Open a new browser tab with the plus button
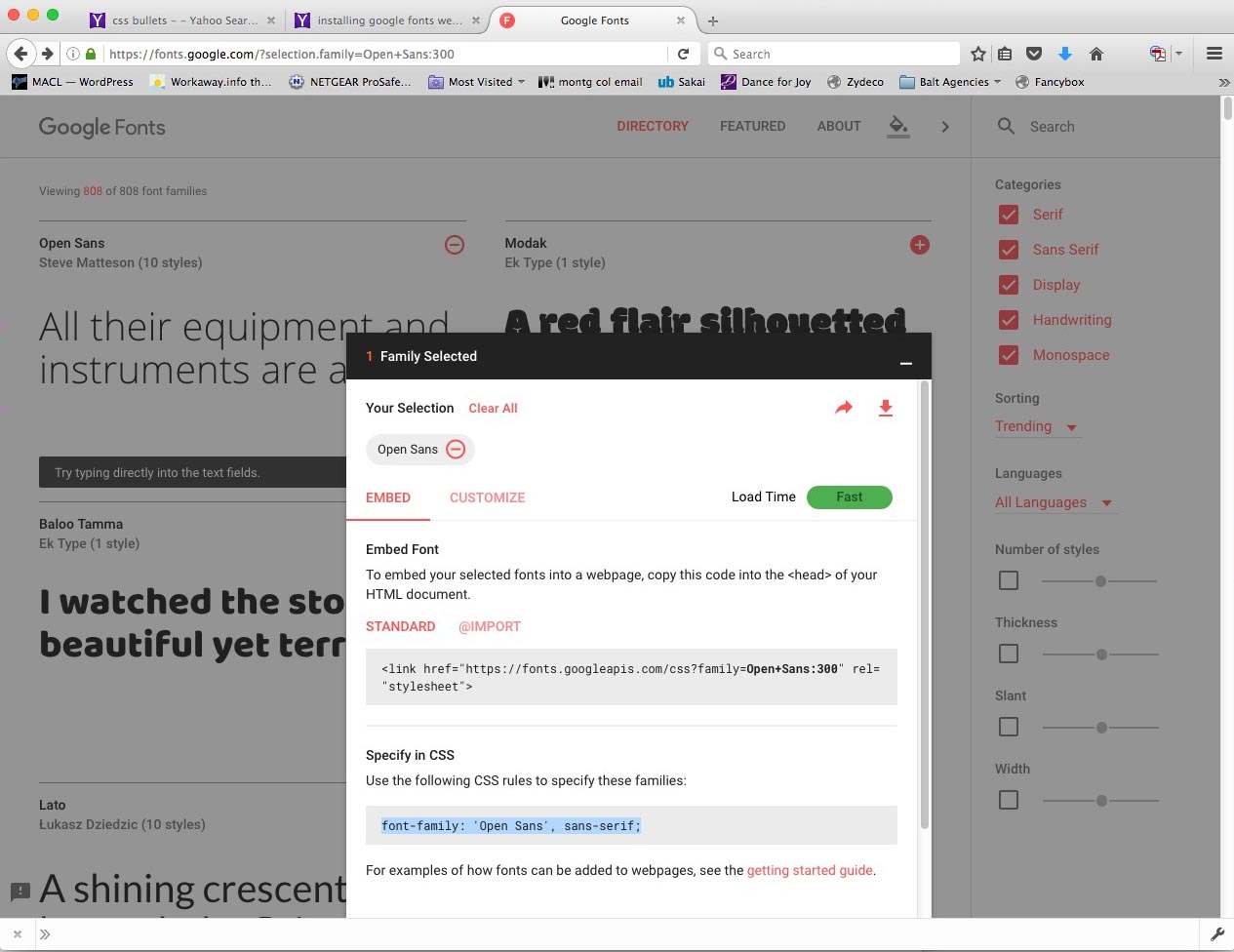Viewport: 1234px width, 952px height. coord(713,20)
